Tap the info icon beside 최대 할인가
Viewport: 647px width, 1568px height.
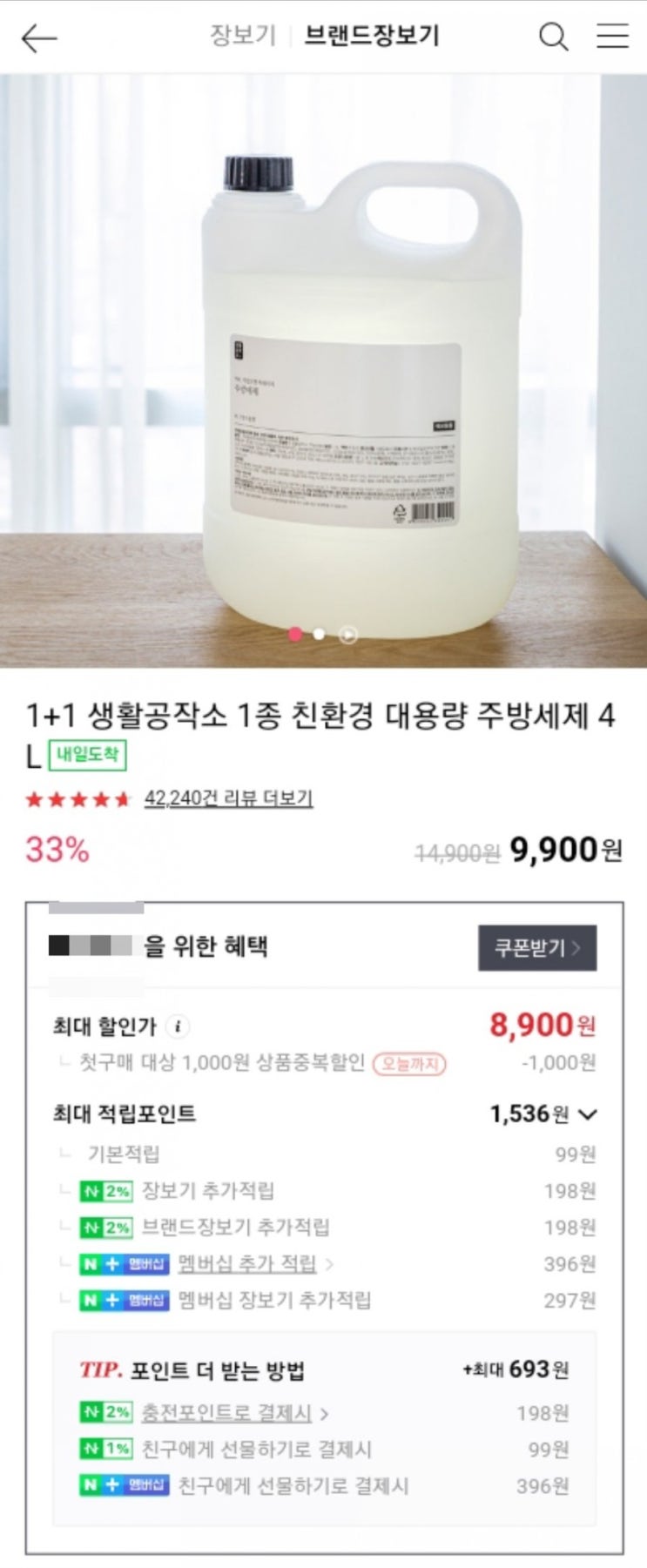point(178,1026)
